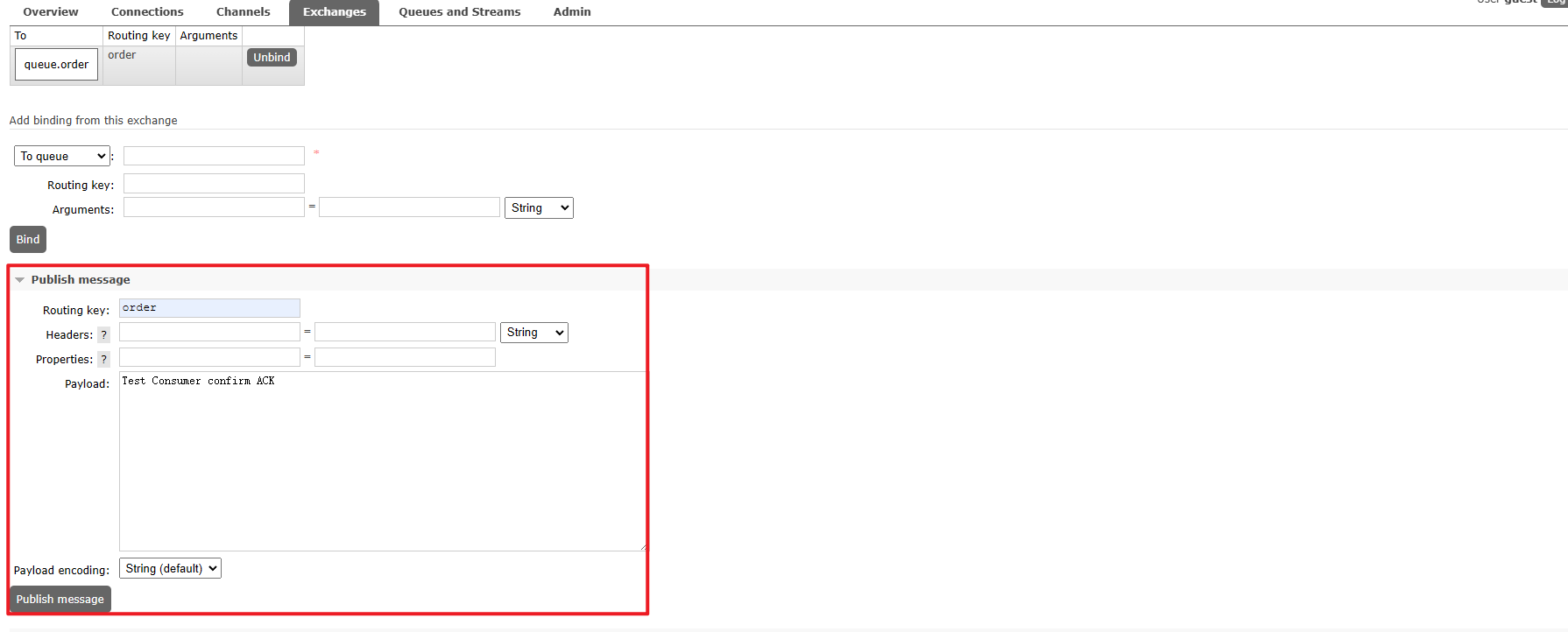The height and width of the screenshot is (632, 1568).
Task: Click the Bind button
Action: pos(28,240)
